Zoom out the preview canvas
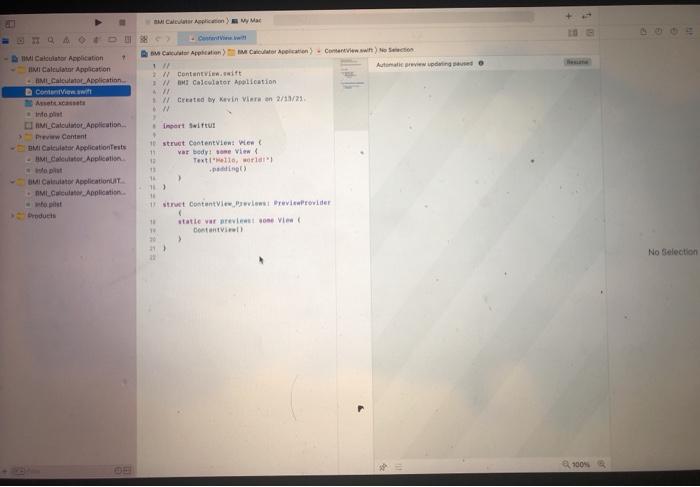 566,465
